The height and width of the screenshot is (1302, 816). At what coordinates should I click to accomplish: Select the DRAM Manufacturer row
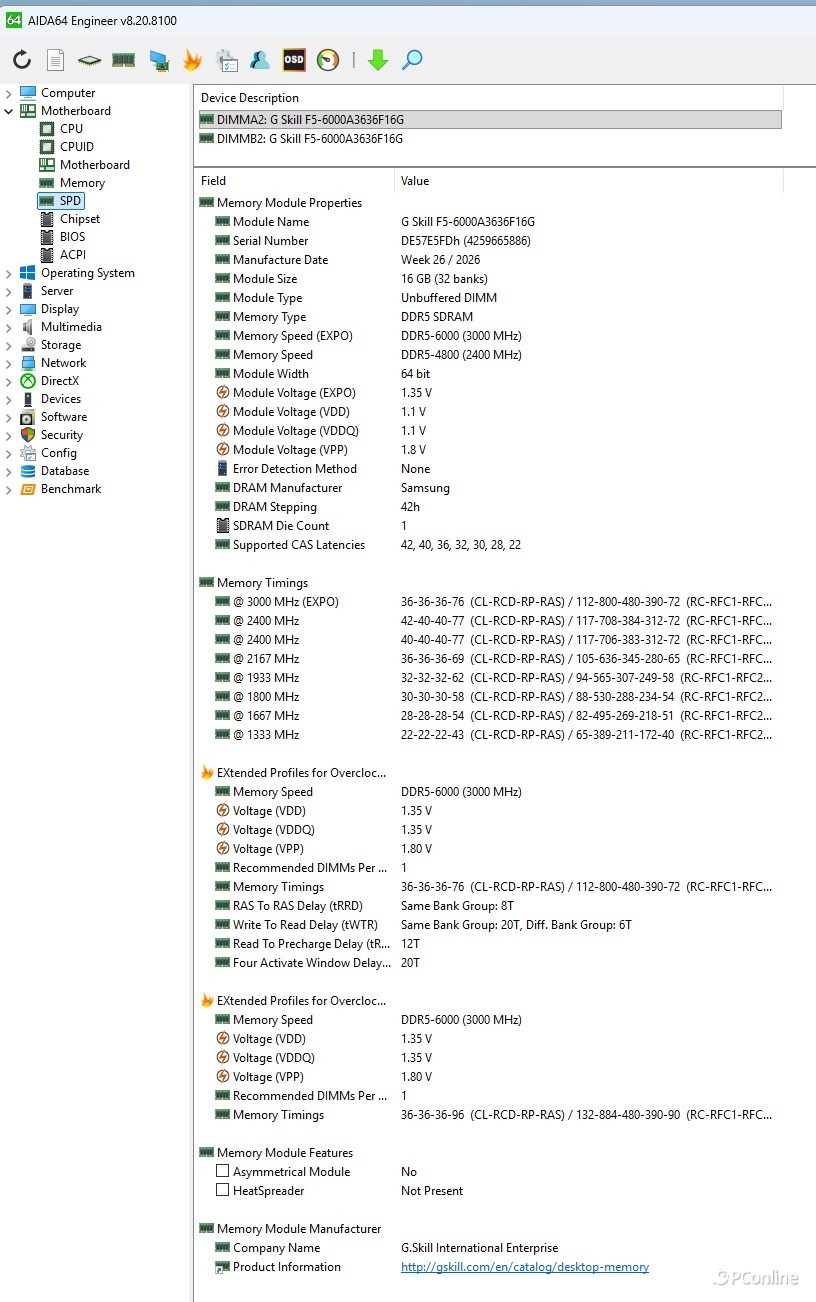tap(488, 487)
